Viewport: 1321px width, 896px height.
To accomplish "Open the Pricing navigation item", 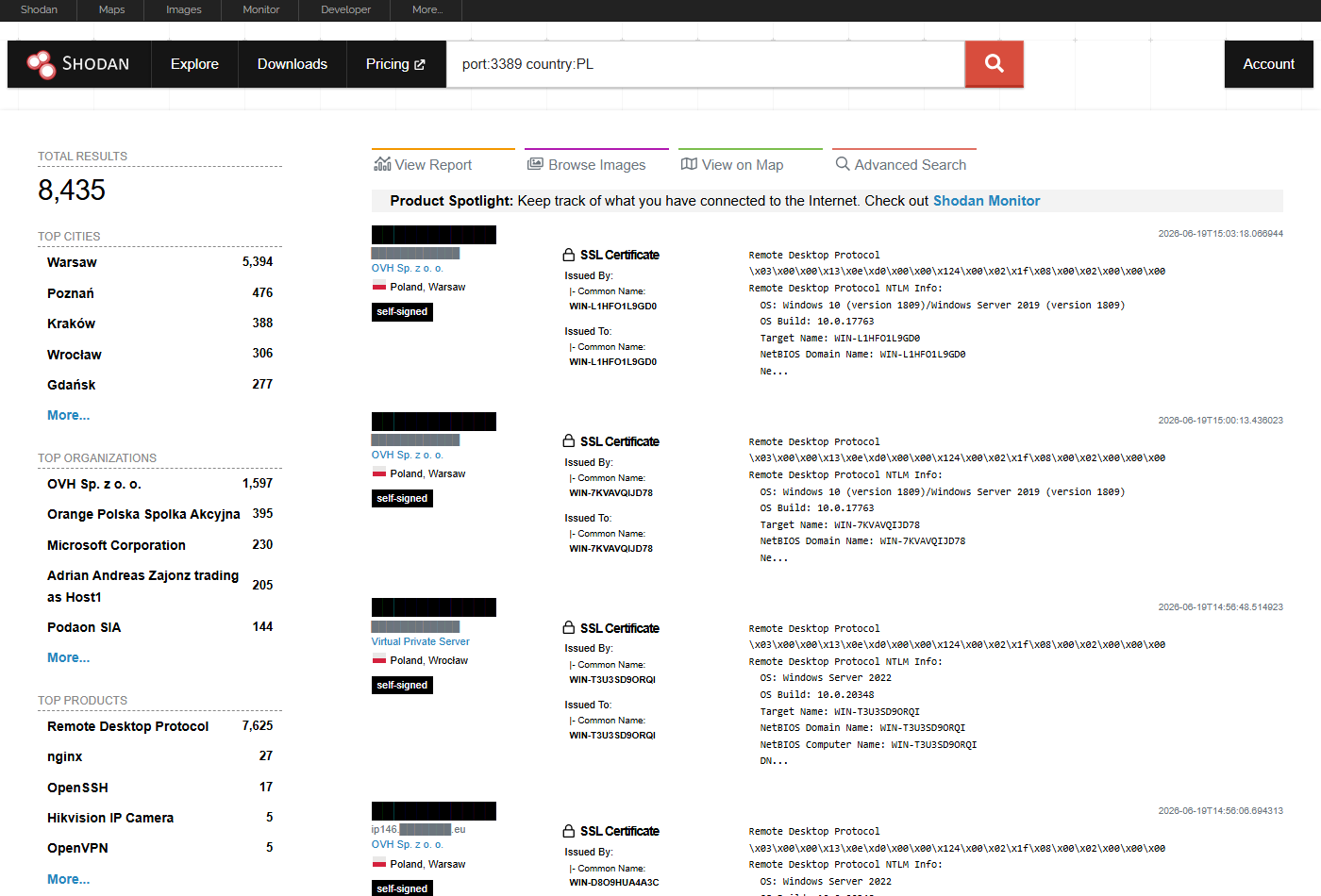I will (x=396, y=64).
